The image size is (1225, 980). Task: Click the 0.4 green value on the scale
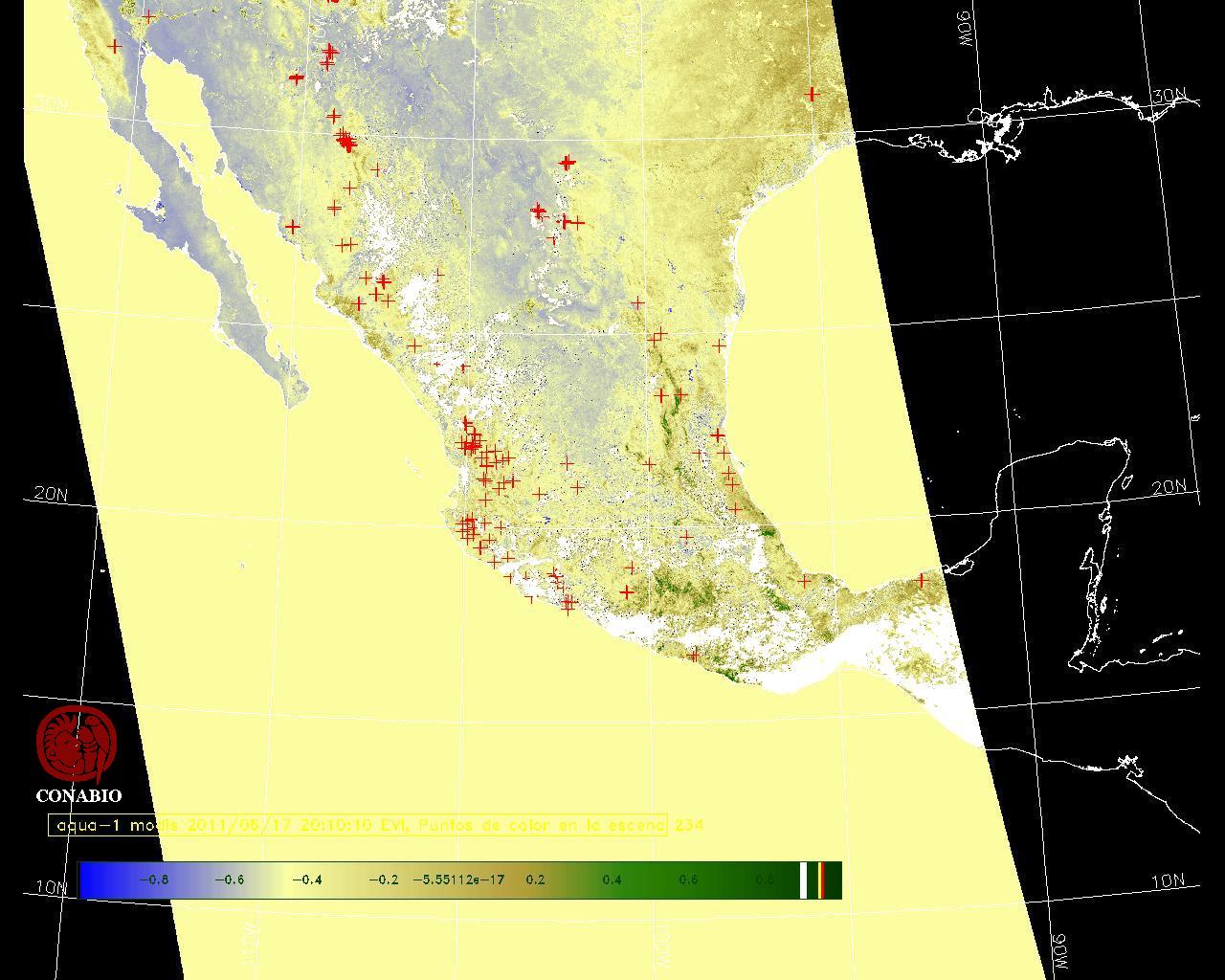612,880
